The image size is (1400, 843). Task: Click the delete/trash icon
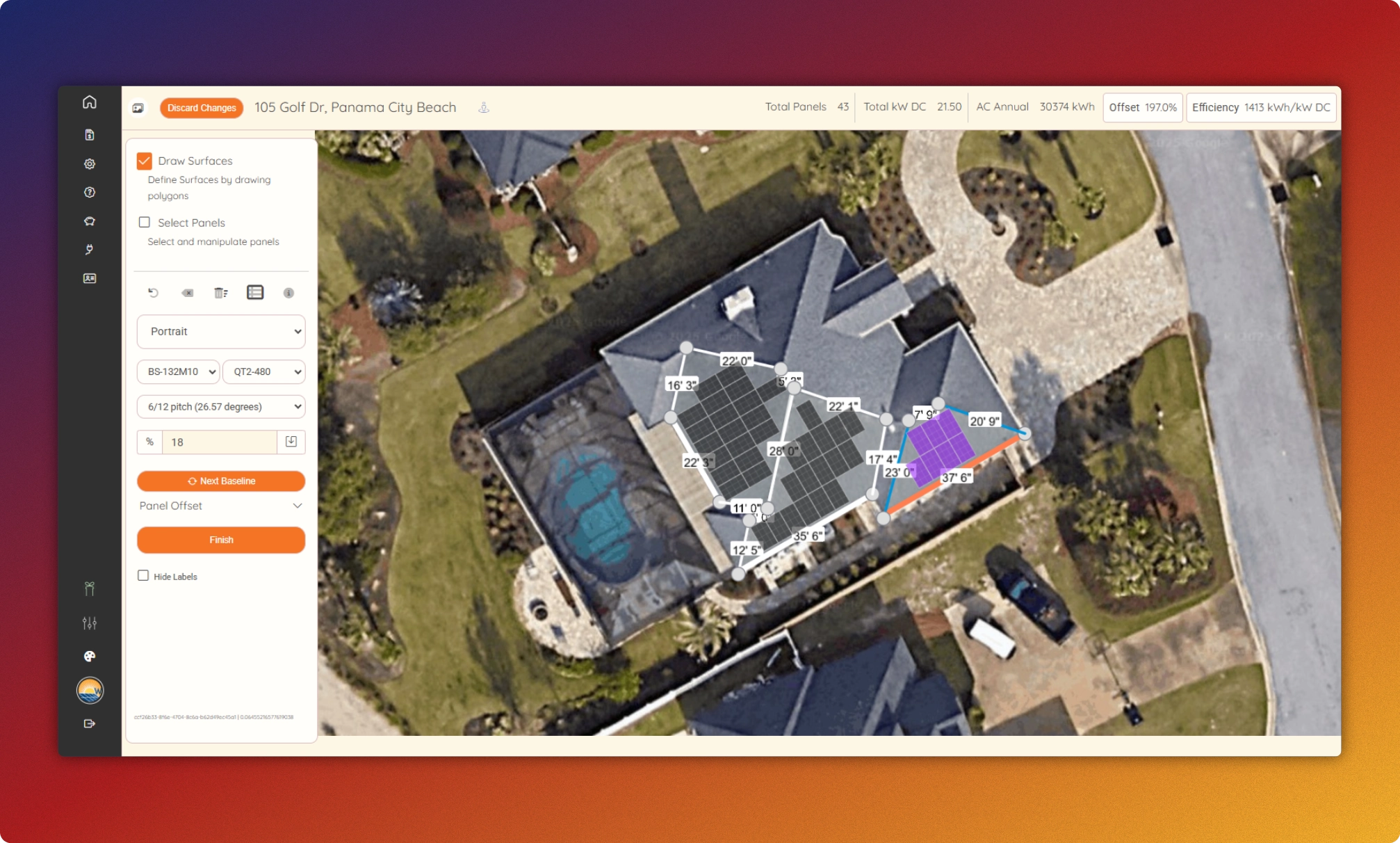tap(221, 293)
